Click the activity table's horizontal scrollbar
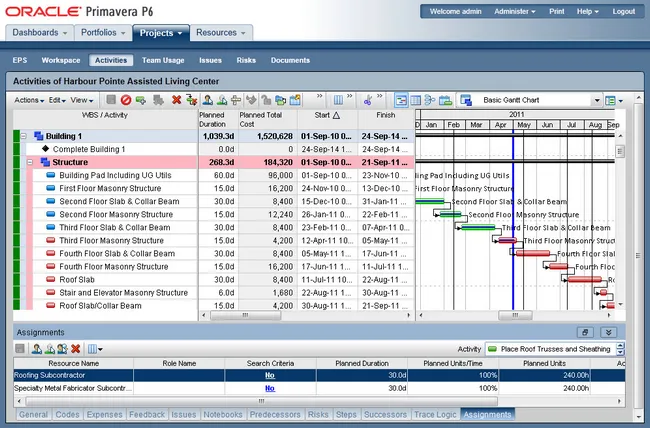The width and height of the screenshot is (650, 428). pos(300,316)
